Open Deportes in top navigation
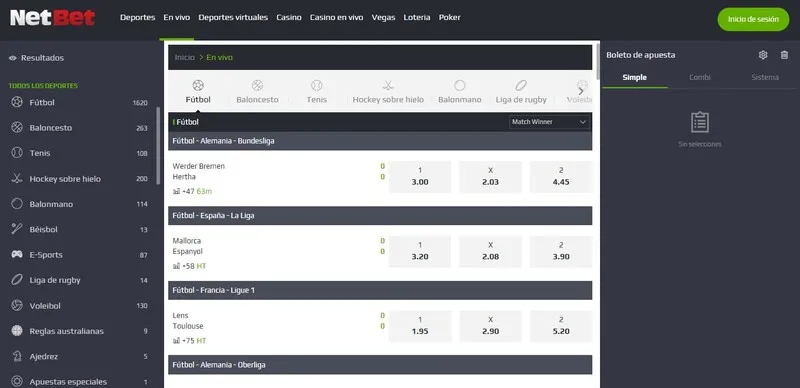This screenshot has width=800, height=388. click(x=137, y=17)
